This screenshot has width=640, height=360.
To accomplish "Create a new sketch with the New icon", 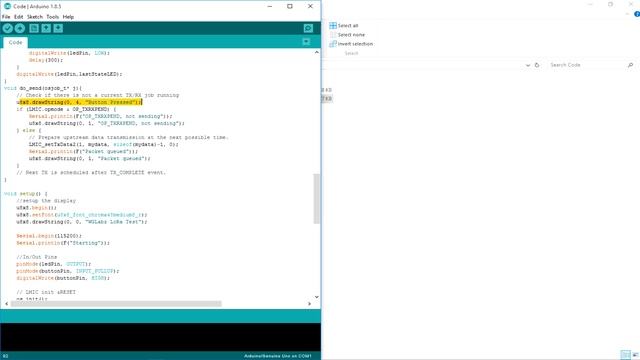I will pyautogui.click(x=34, y=28).
